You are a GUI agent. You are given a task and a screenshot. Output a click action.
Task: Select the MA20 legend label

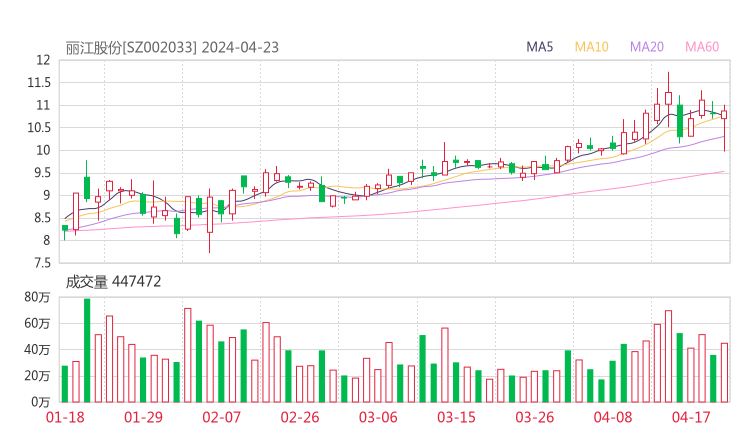coord(647,47)
